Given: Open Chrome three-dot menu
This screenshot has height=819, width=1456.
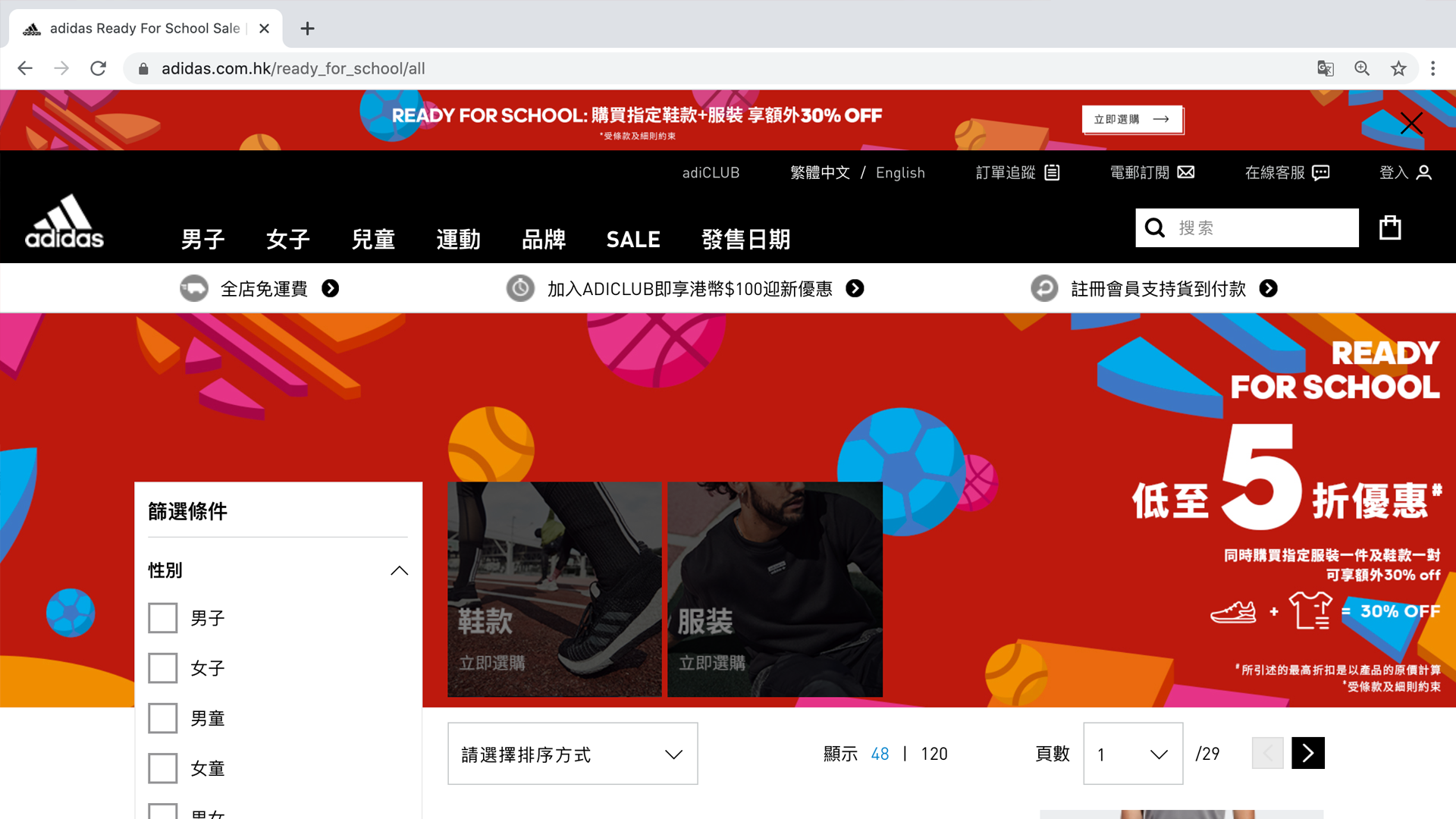Looking at the screenshot, I should [x=1432, y=68].
